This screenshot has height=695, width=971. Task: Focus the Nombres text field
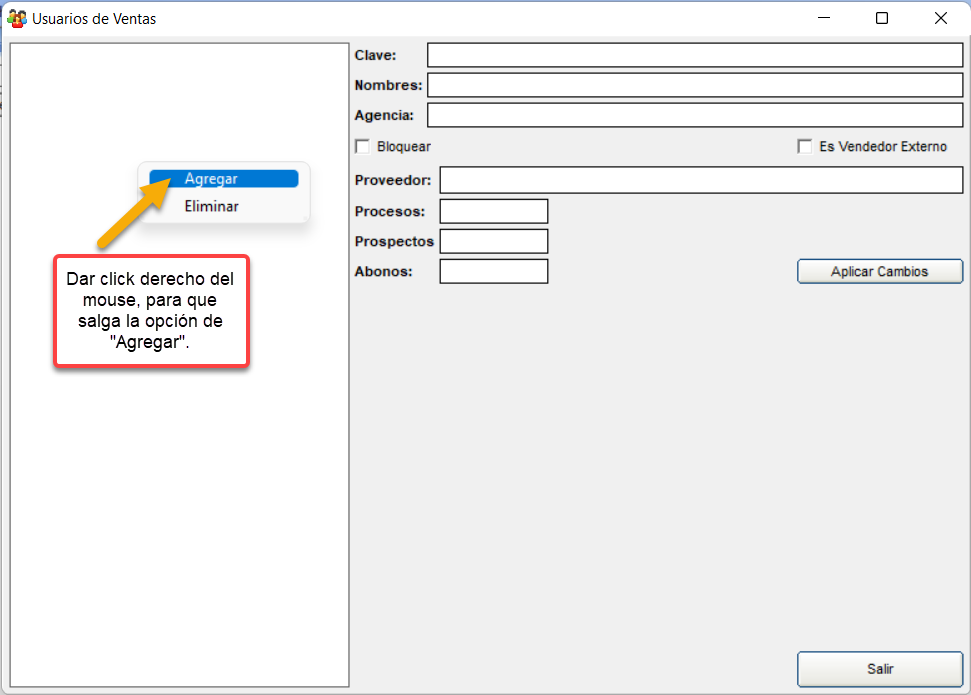click(694, 85)
